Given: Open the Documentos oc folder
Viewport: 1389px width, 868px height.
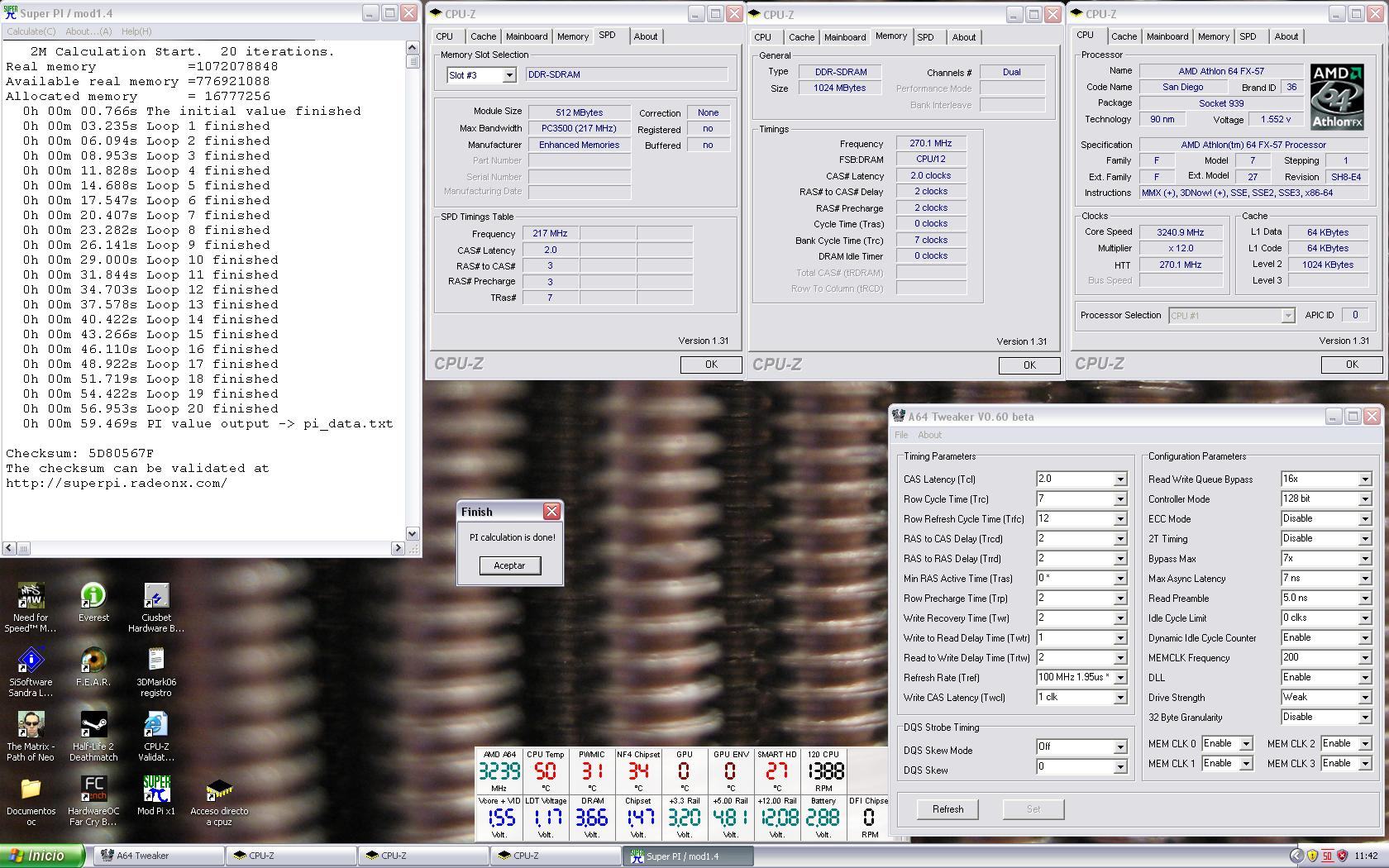Looking at the screenshot, I should tap(31, 790).
